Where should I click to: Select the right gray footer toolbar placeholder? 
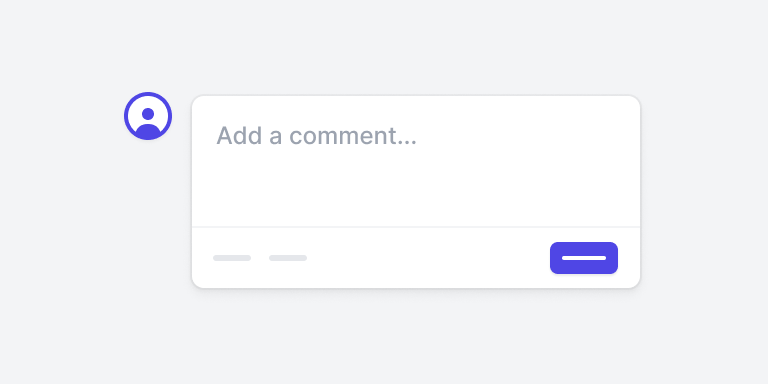(288, 258)
